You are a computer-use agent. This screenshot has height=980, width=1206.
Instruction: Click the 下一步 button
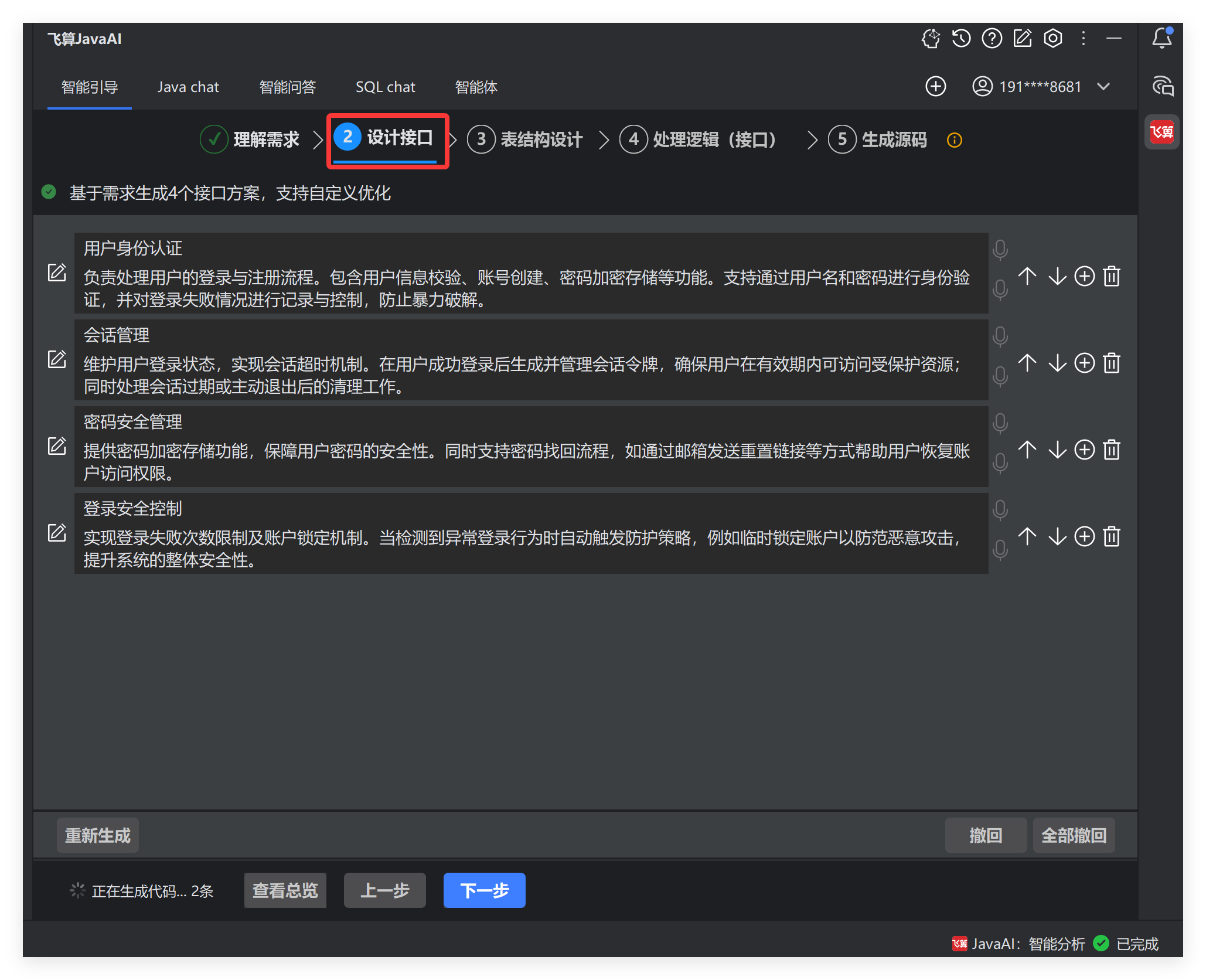484,890
